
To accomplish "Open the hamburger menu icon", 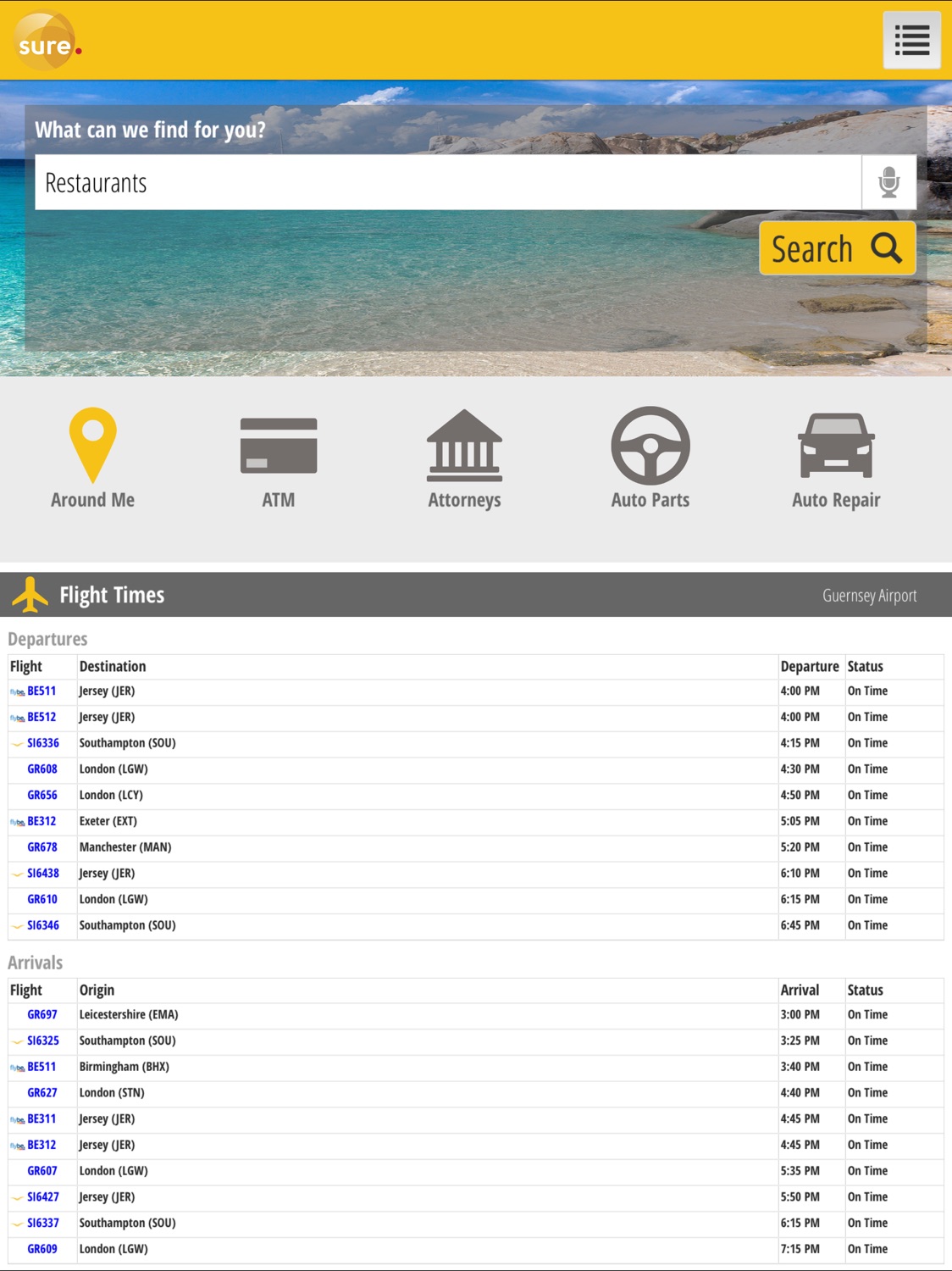I will 911,40.
